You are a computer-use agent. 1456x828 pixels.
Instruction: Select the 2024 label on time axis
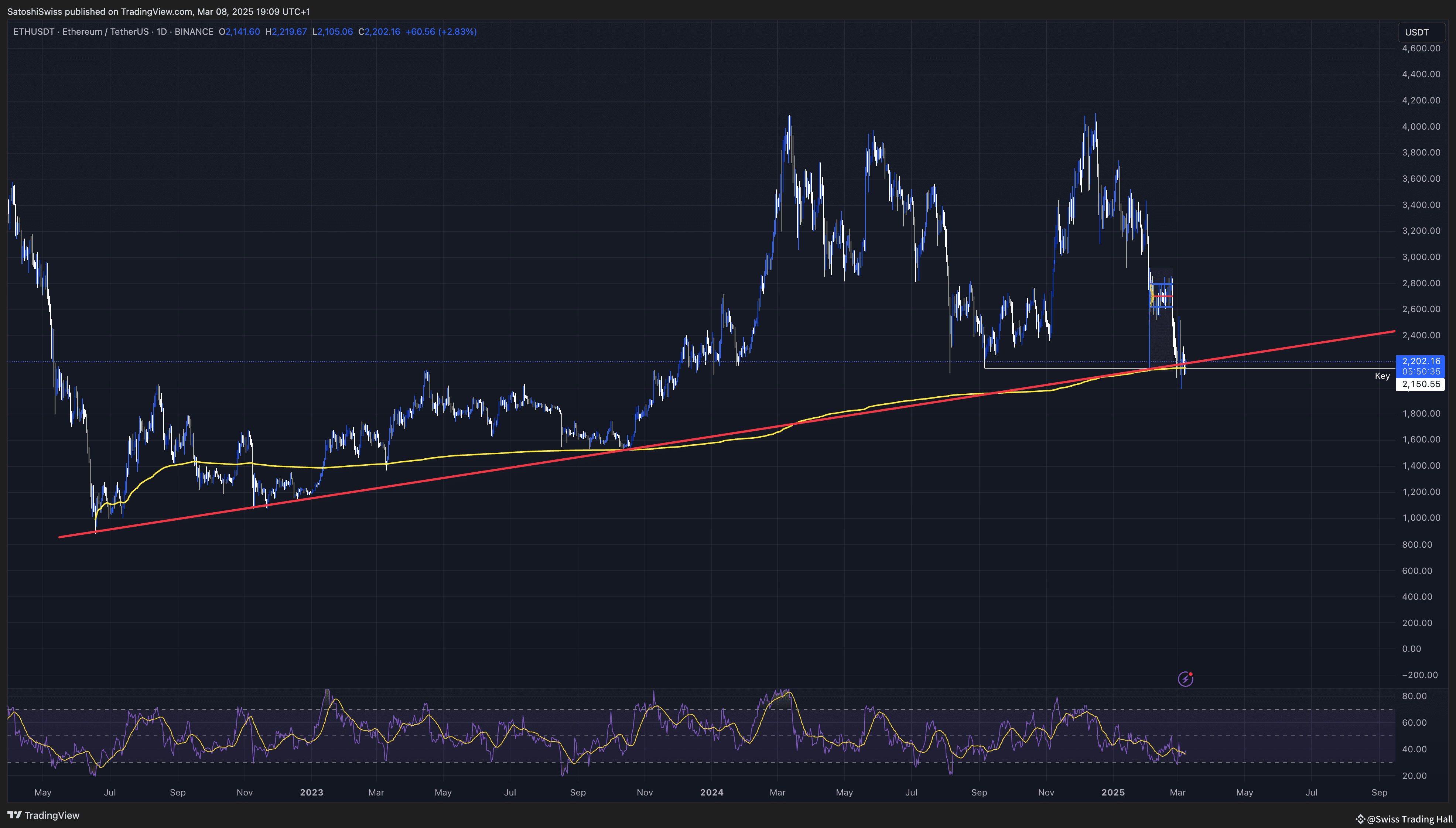(x=711, y=792)
